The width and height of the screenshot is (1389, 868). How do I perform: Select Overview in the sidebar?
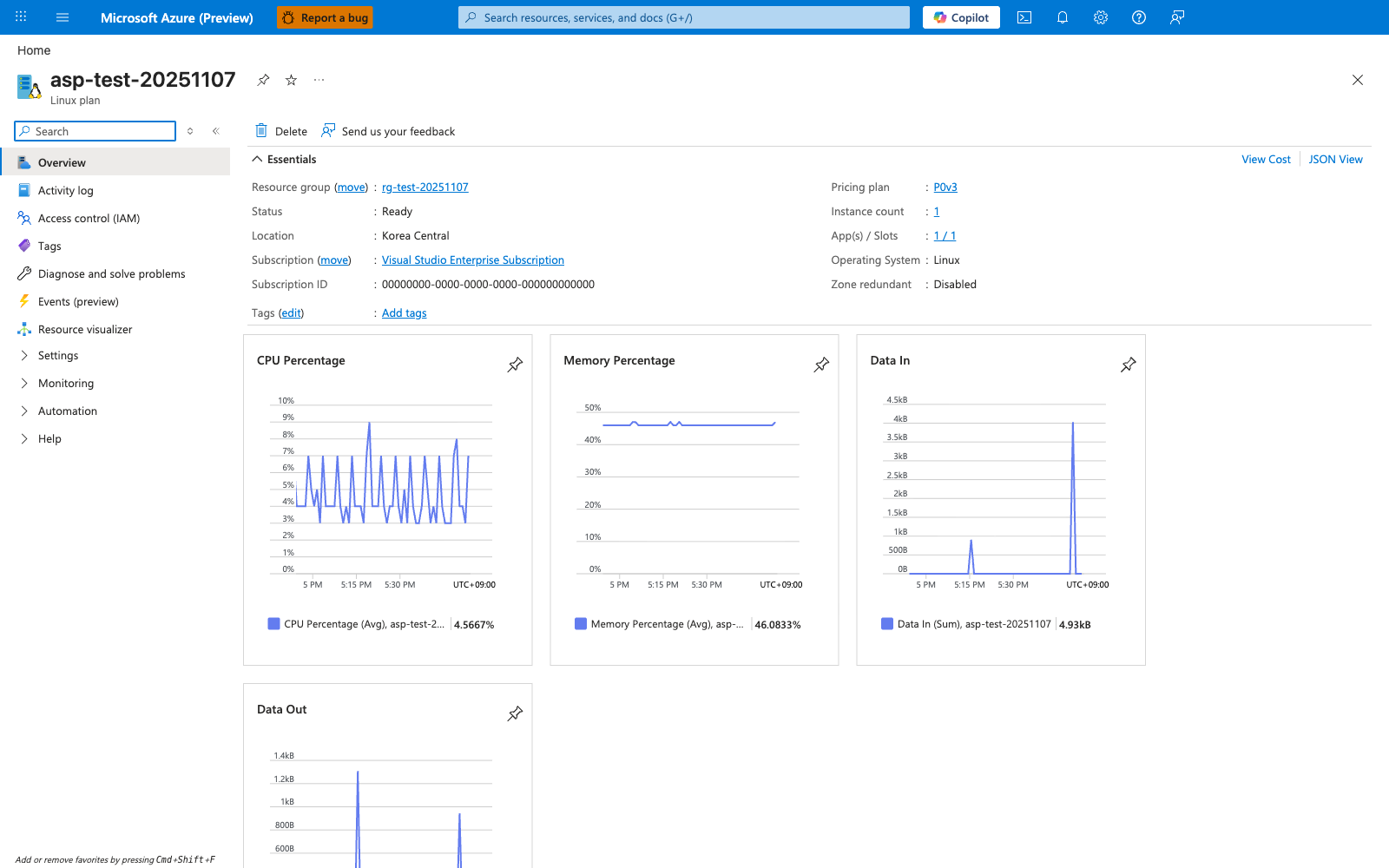point(115,162)
